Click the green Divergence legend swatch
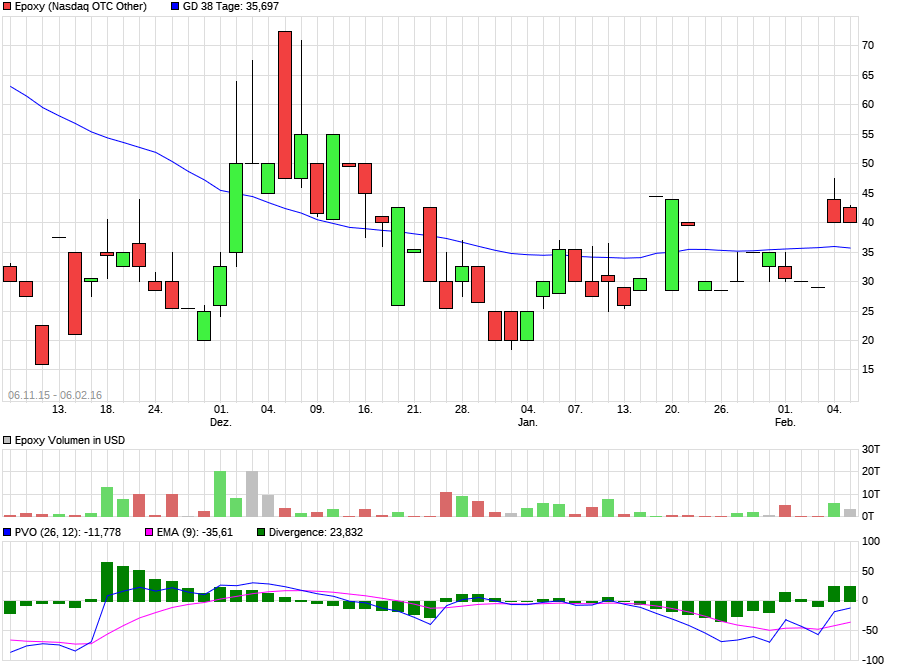 click(261, 532)
